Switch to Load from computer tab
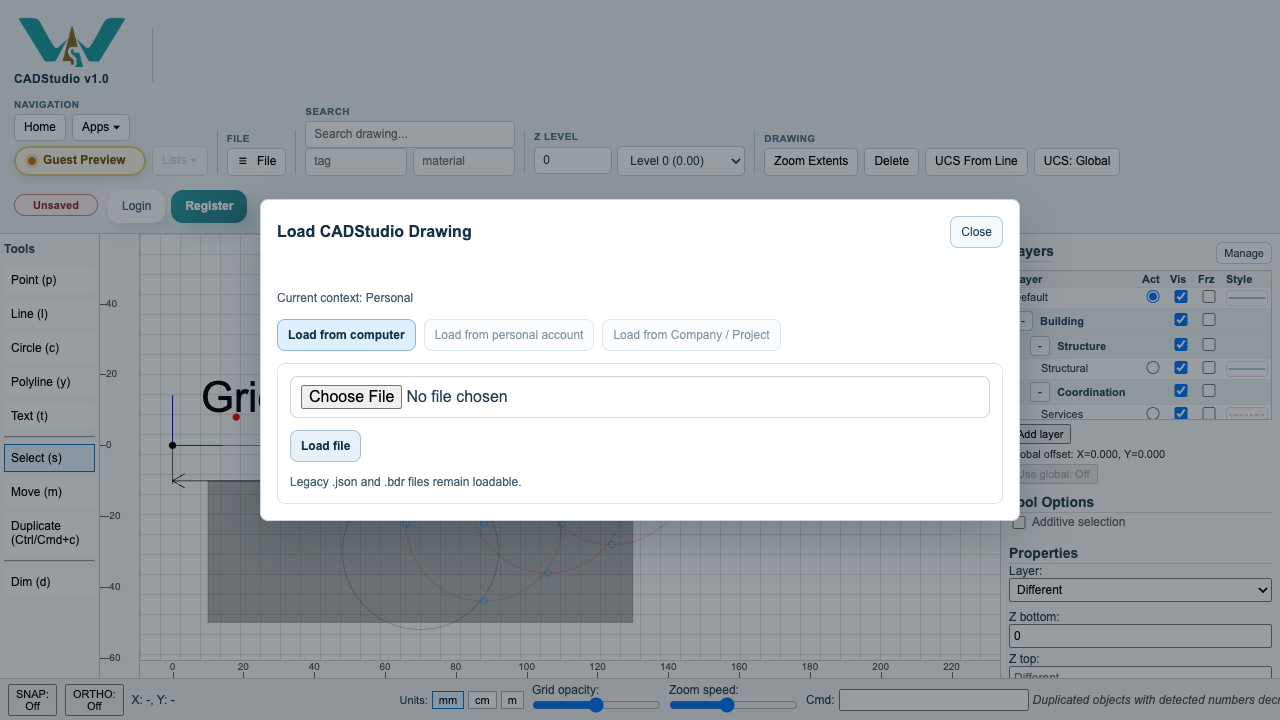The image size is (1280, 720). coord(346,335)
